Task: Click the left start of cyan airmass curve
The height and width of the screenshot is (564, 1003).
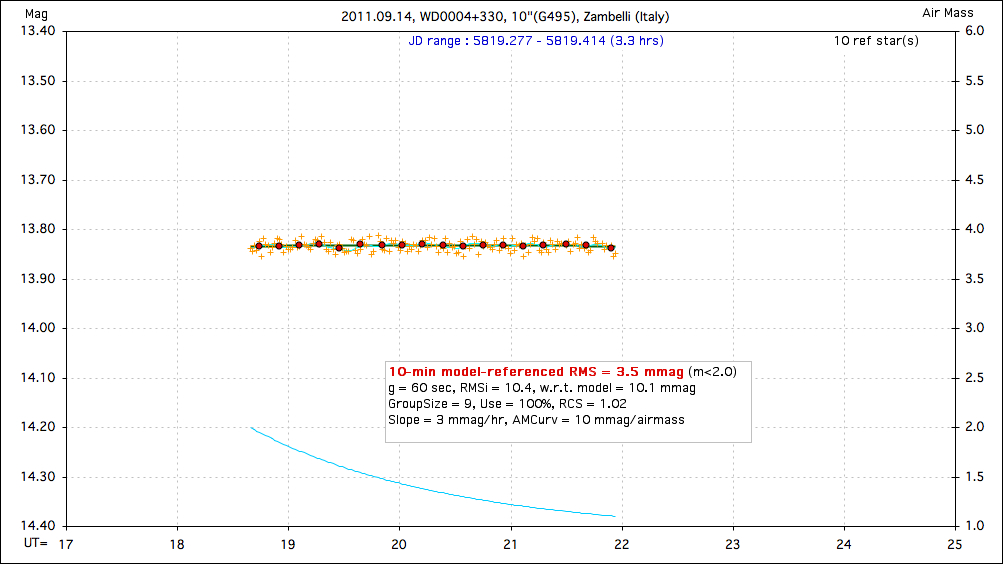Action: point(252,428)
